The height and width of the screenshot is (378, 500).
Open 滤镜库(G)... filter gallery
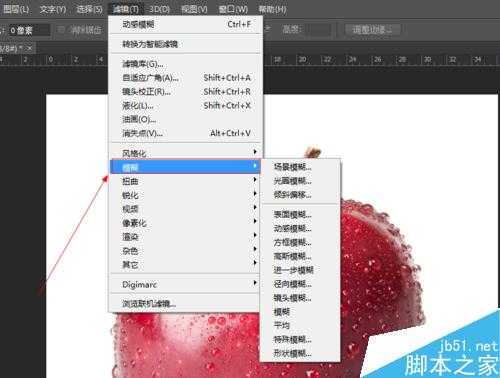click(186, 64)
